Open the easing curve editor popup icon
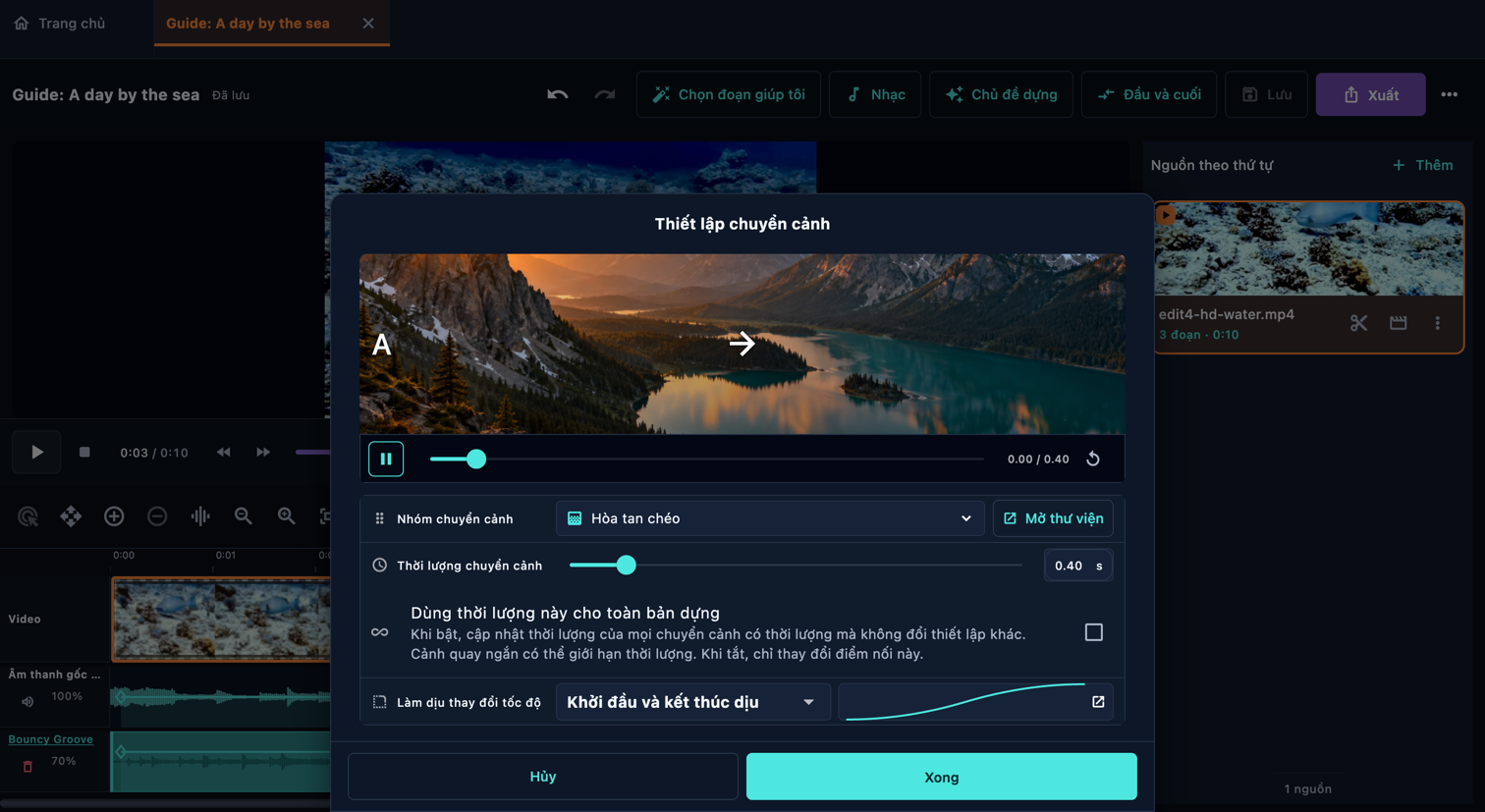Image resolution: width=1485 pixels, height=812 pixels. pos(1098,702)
